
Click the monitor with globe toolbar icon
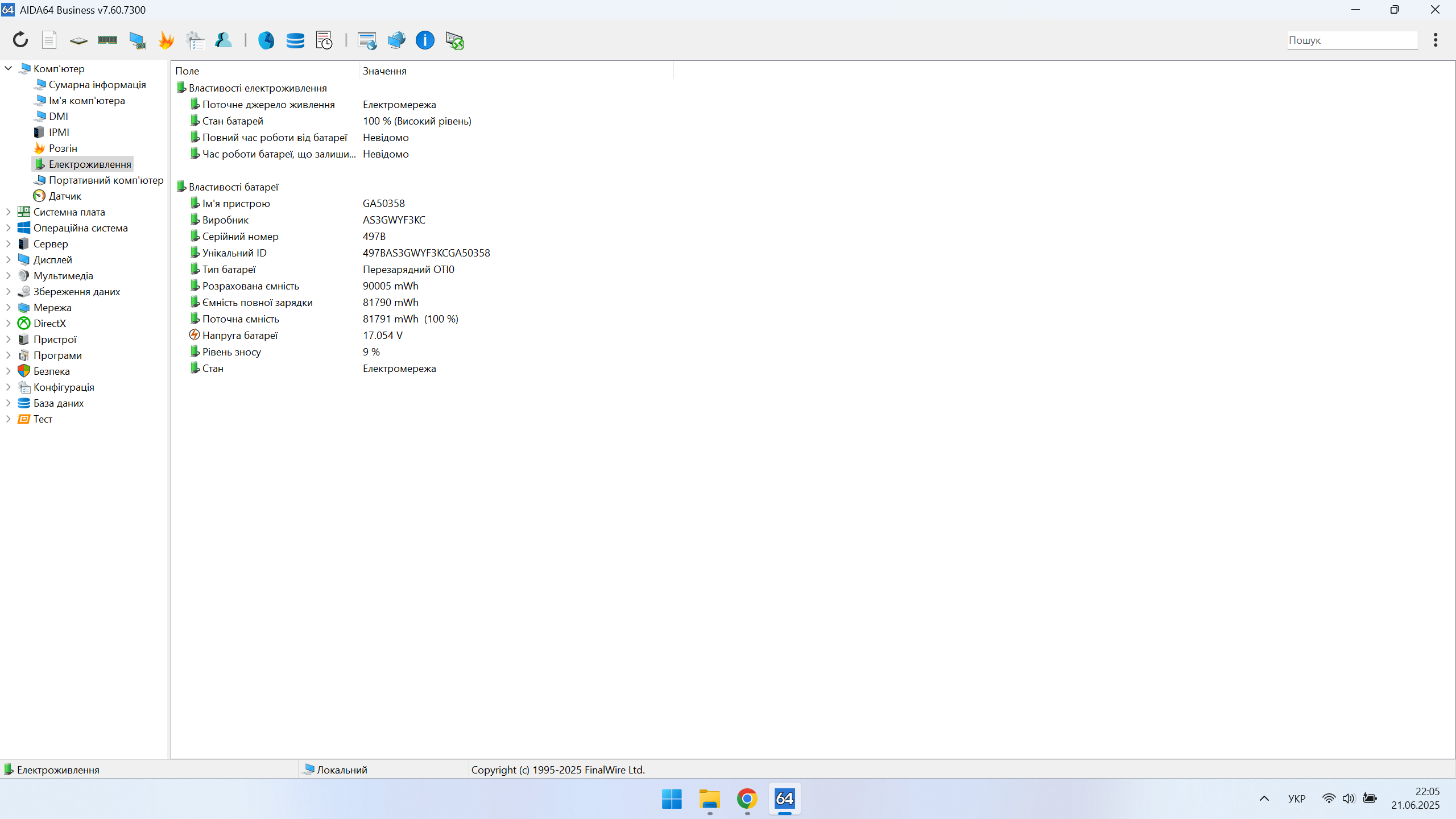pyautogui.click(x=396, y=40)
